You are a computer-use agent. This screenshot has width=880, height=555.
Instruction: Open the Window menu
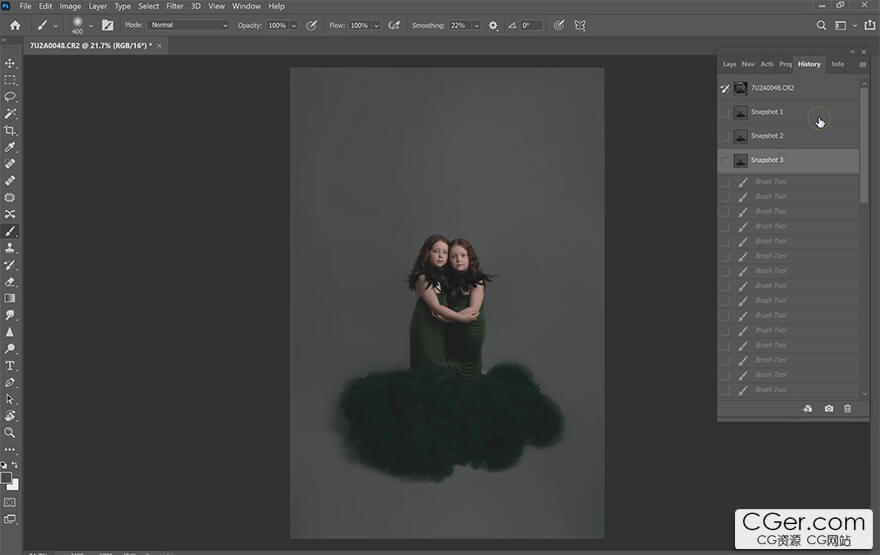pos(246,6)
